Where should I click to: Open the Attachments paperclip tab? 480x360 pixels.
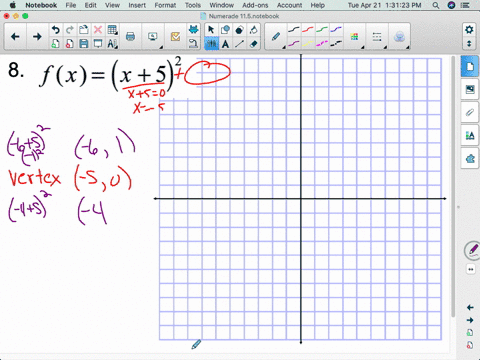(x=470, y=112)
